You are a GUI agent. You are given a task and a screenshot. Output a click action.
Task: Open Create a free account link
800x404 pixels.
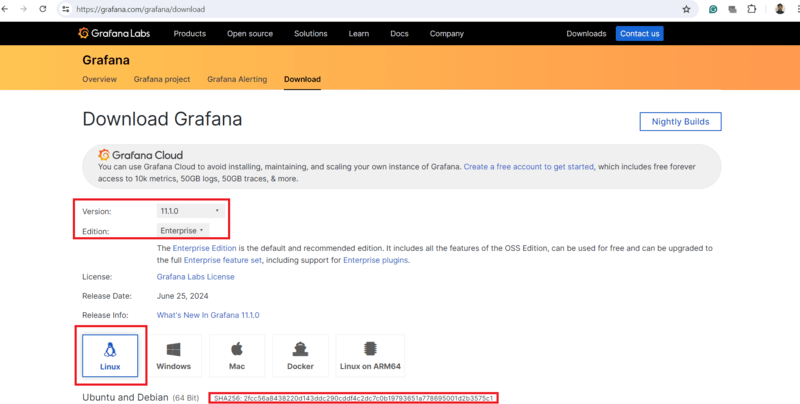click(x=529, y=167)
